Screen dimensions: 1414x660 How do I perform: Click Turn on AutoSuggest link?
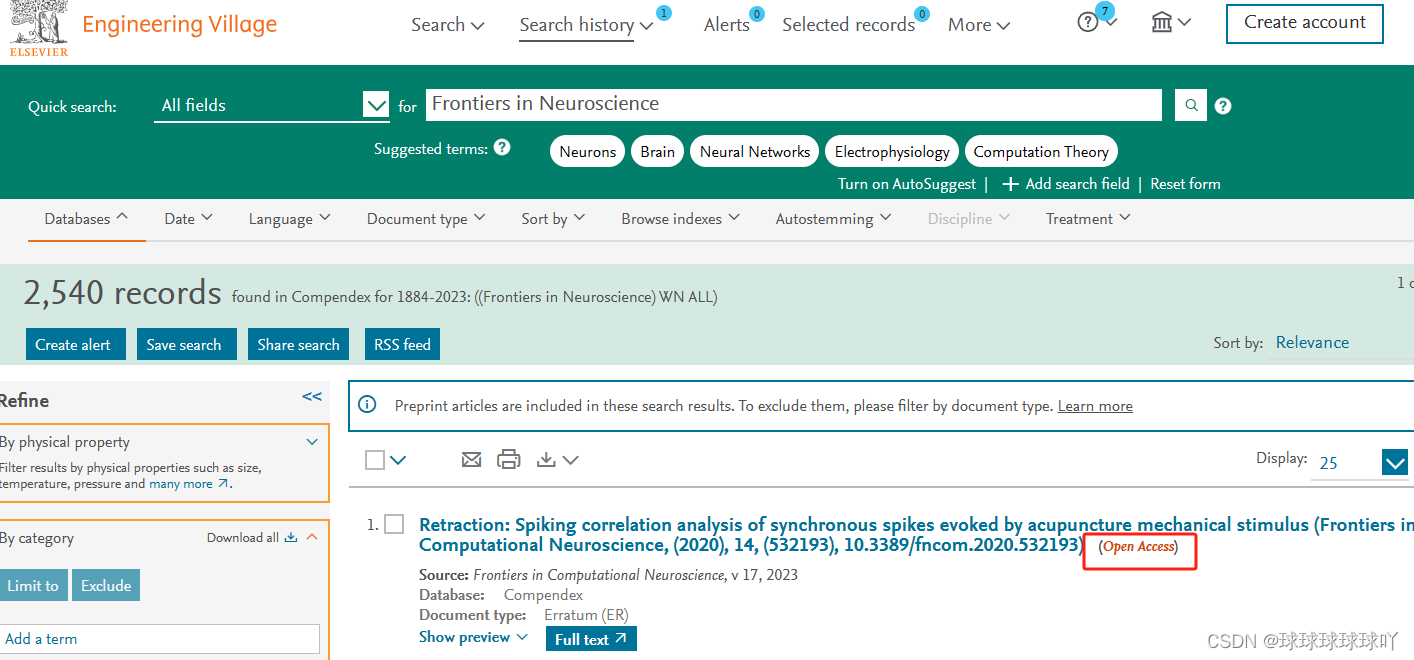907,184
